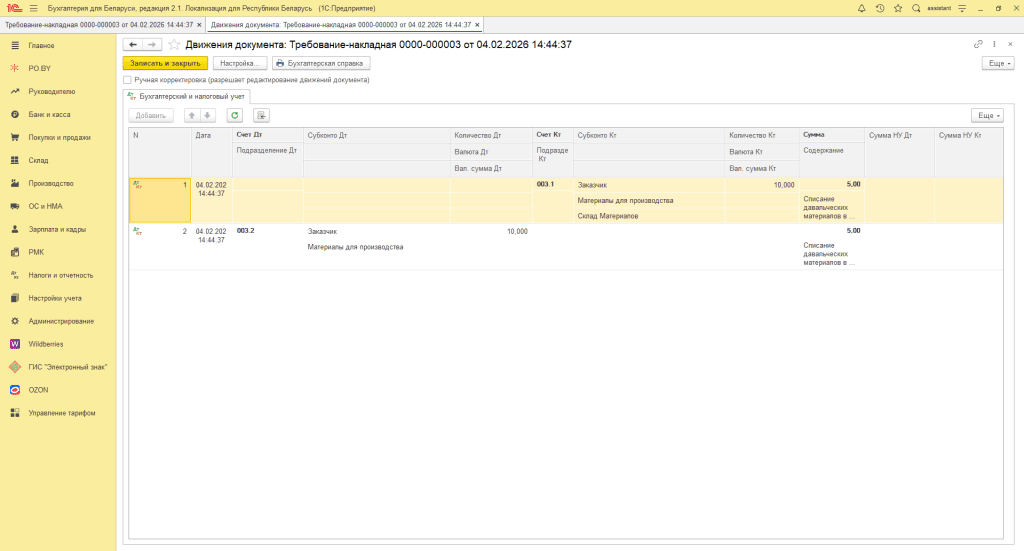Expand the upper Еще dropdown
The image size is (1024, 551).
tap(998, 62)
